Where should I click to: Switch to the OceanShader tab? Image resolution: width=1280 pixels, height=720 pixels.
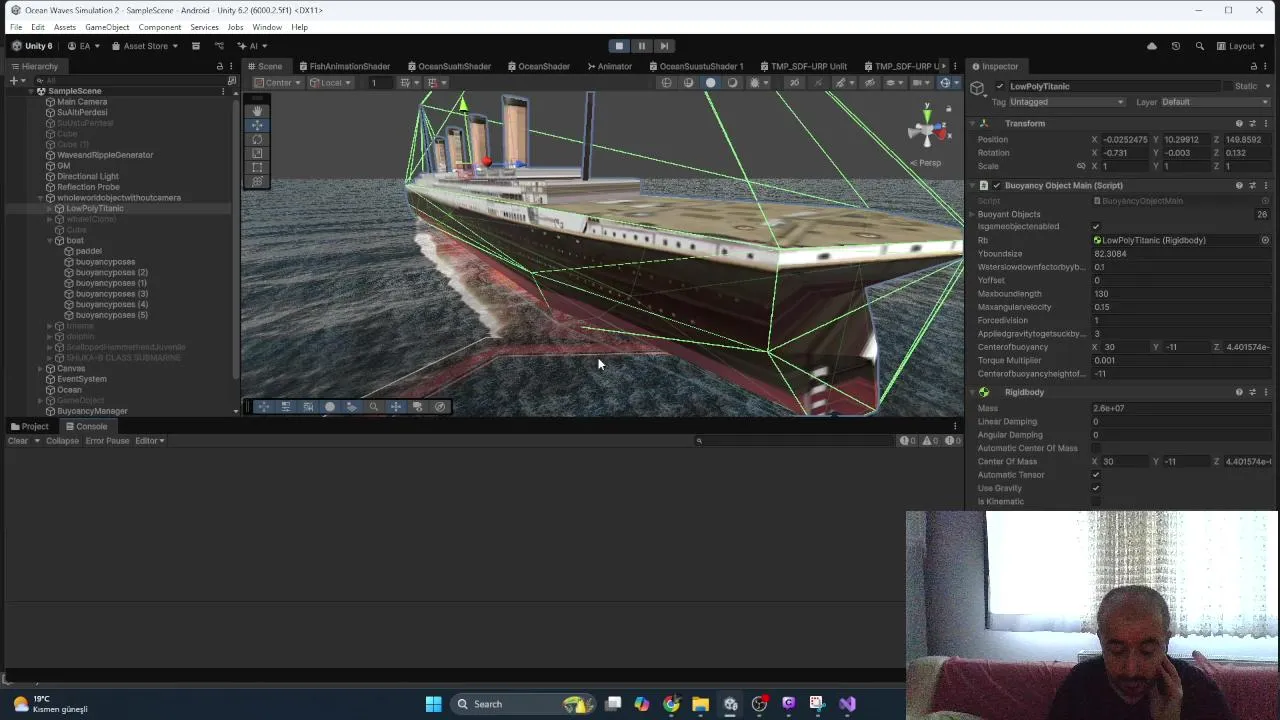[539, 66]
